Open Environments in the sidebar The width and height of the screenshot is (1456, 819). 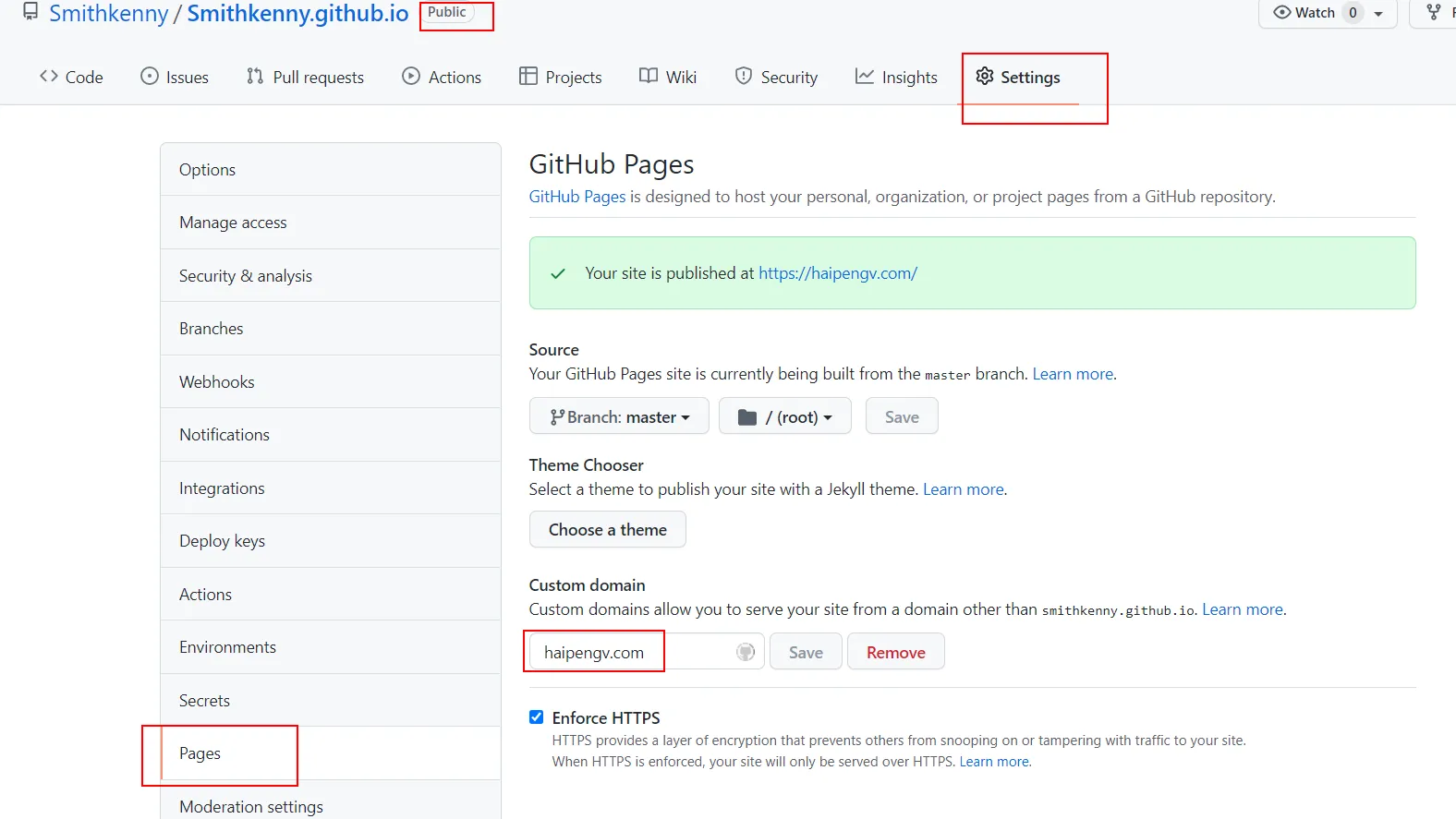pyautogui.click(x=331, y=647)
